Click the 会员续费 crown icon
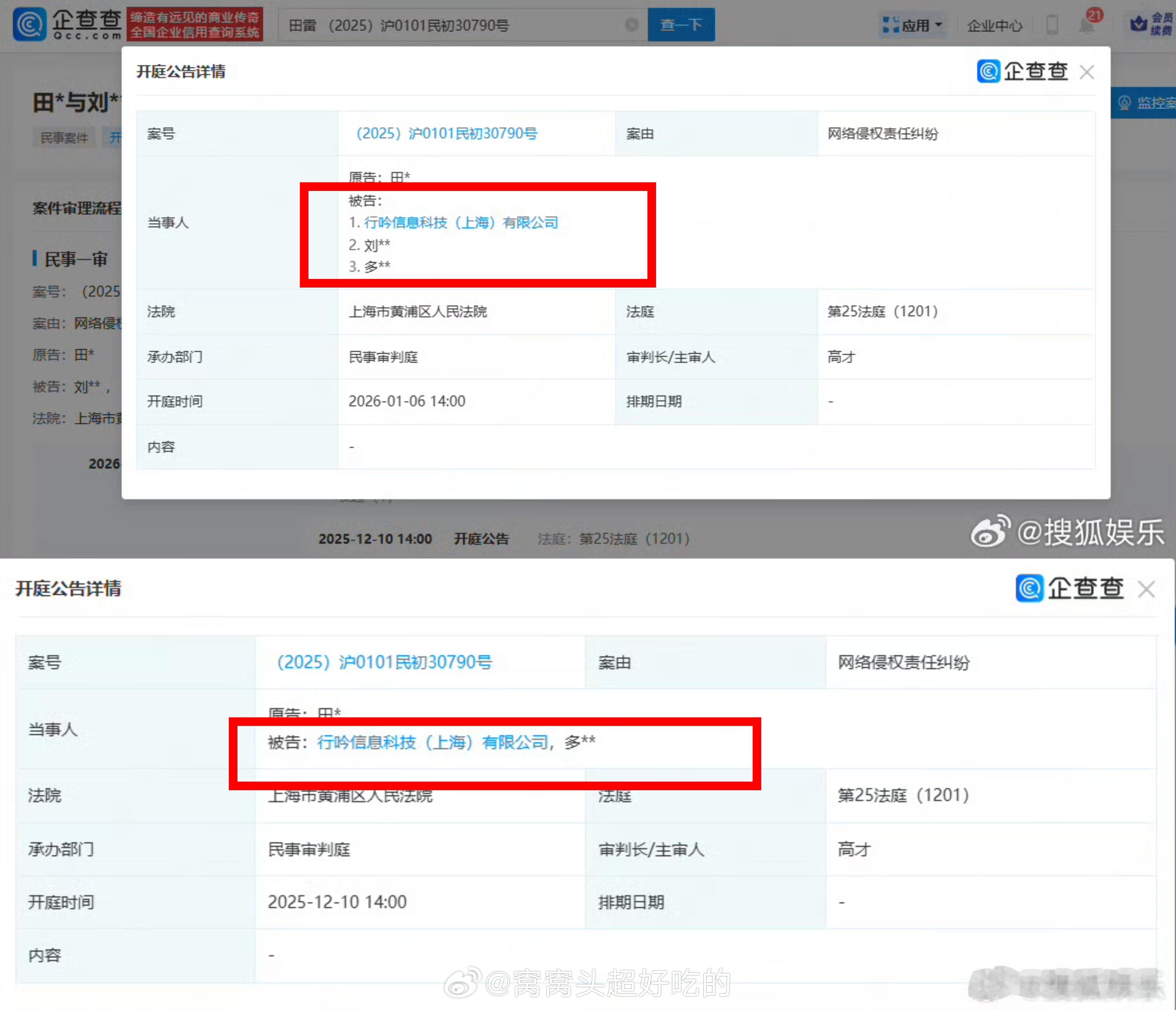This screenshot has width=1176, height=1010. pos(1139,24)
